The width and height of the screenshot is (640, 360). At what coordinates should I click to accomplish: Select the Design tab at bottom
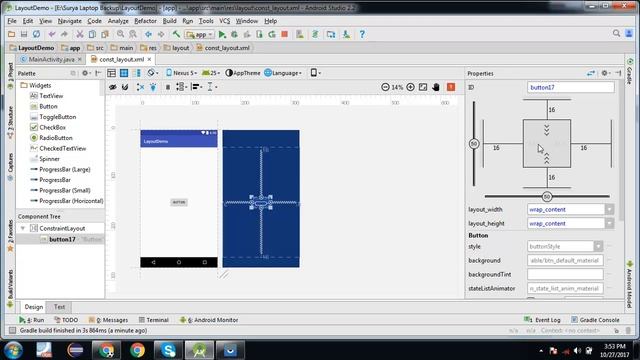coord(33,307)
